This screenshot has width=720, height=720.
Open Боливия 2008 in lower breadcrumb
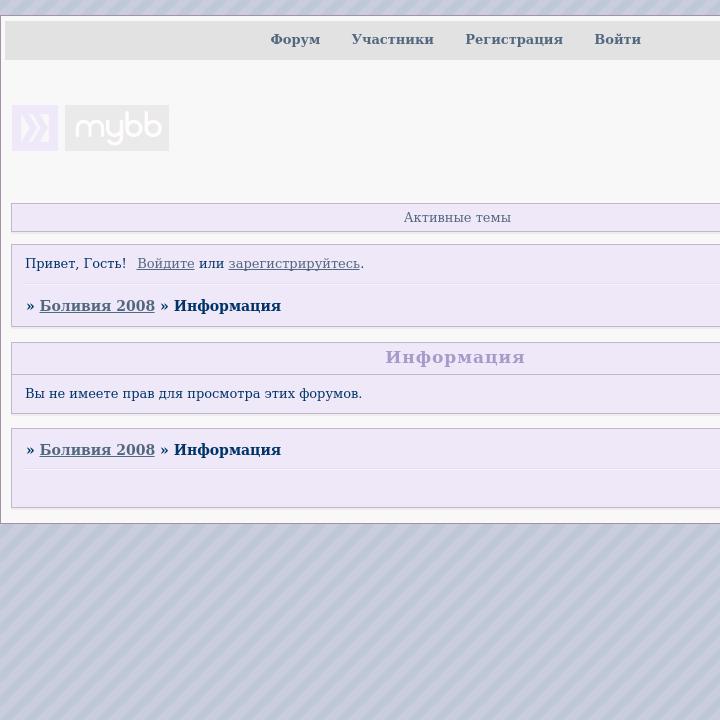[x=97, y=450]
